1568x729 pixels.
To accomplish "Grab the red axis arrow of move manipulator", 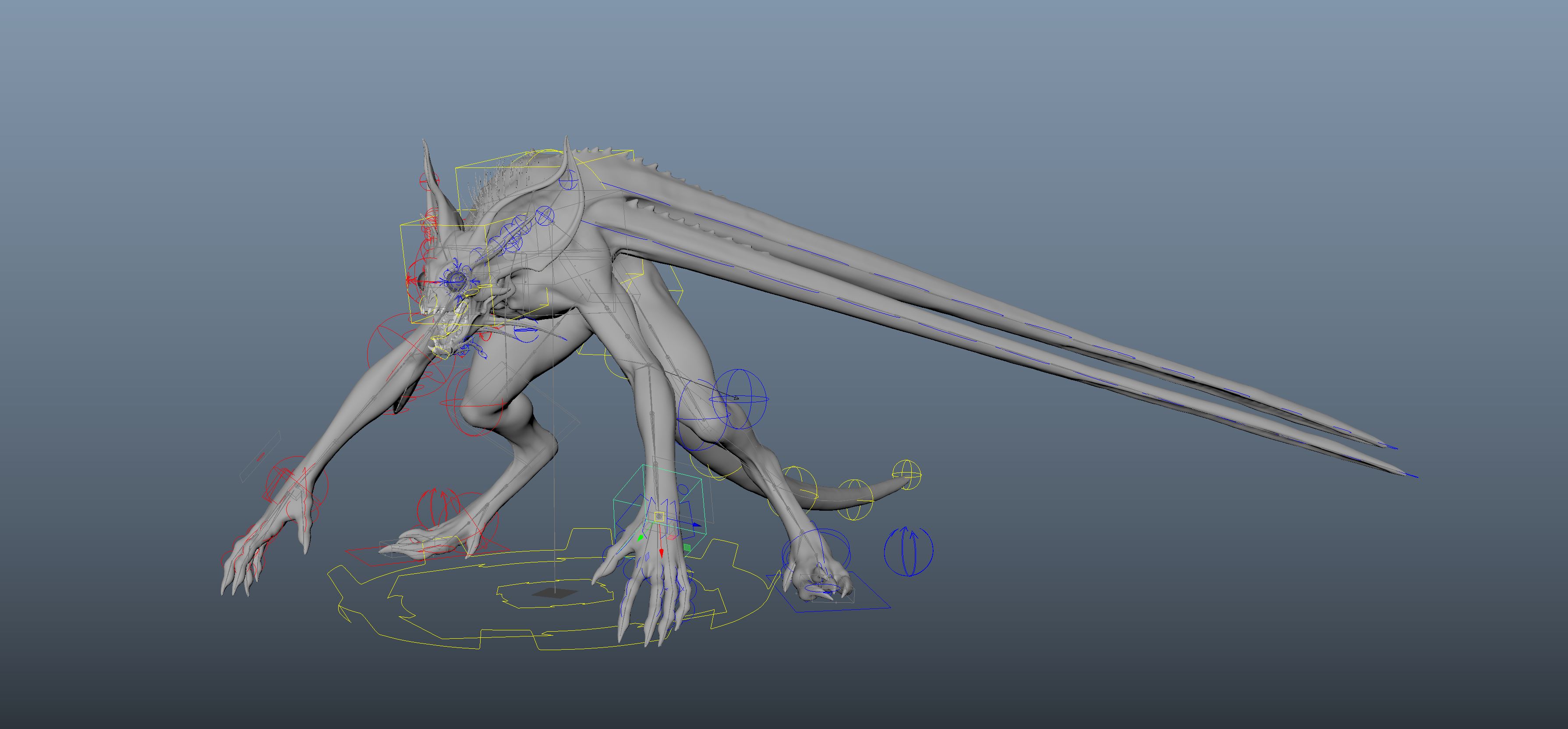I will [662, 553].
